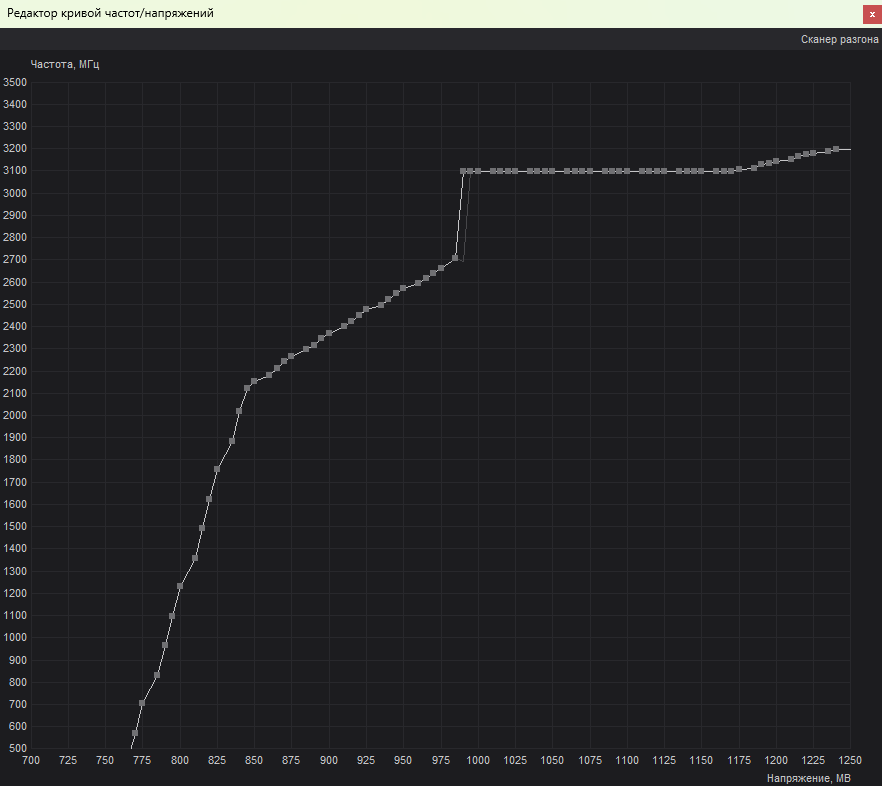
Task: Select the curve point at 1200 mV
Action: 776,161
